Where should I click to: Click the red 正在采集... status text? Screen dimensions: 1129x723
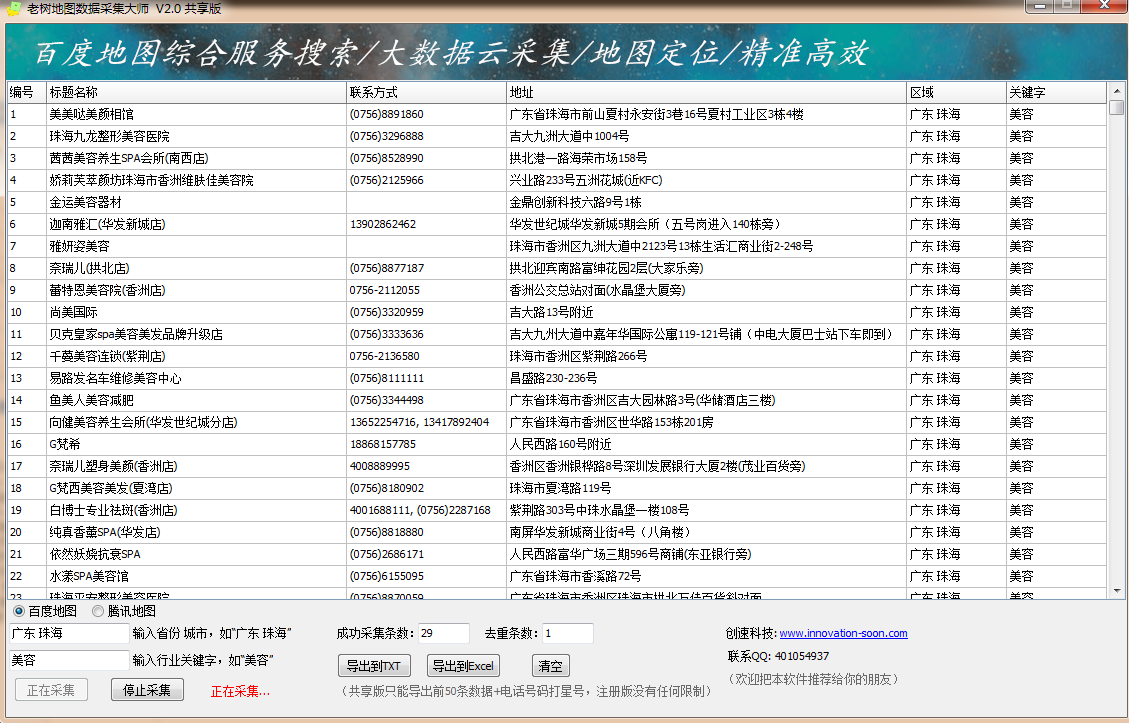click(x=240, y=692)
